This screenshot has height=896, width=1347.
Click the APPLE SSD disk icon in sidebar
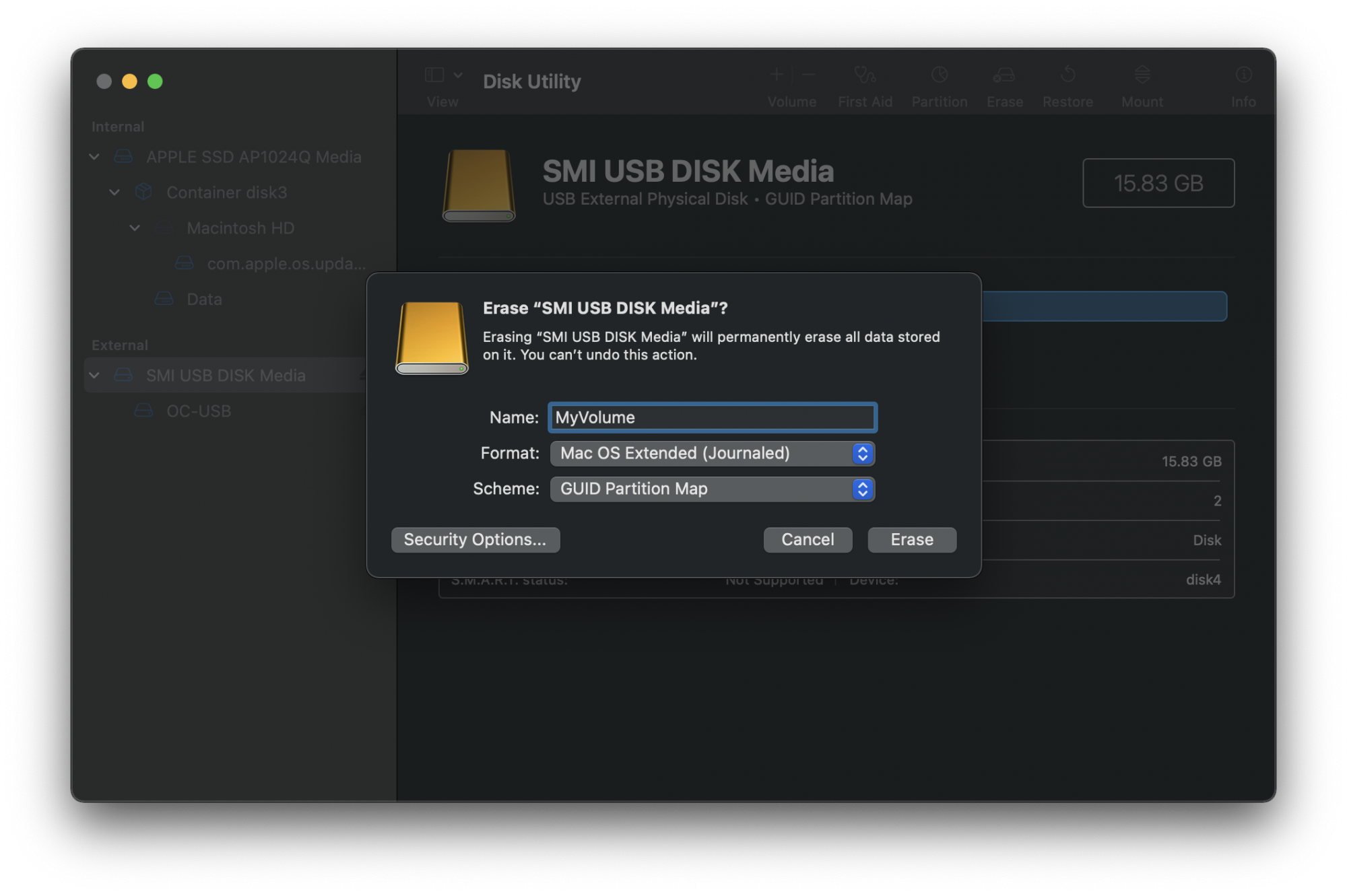(x=123, y=157)
